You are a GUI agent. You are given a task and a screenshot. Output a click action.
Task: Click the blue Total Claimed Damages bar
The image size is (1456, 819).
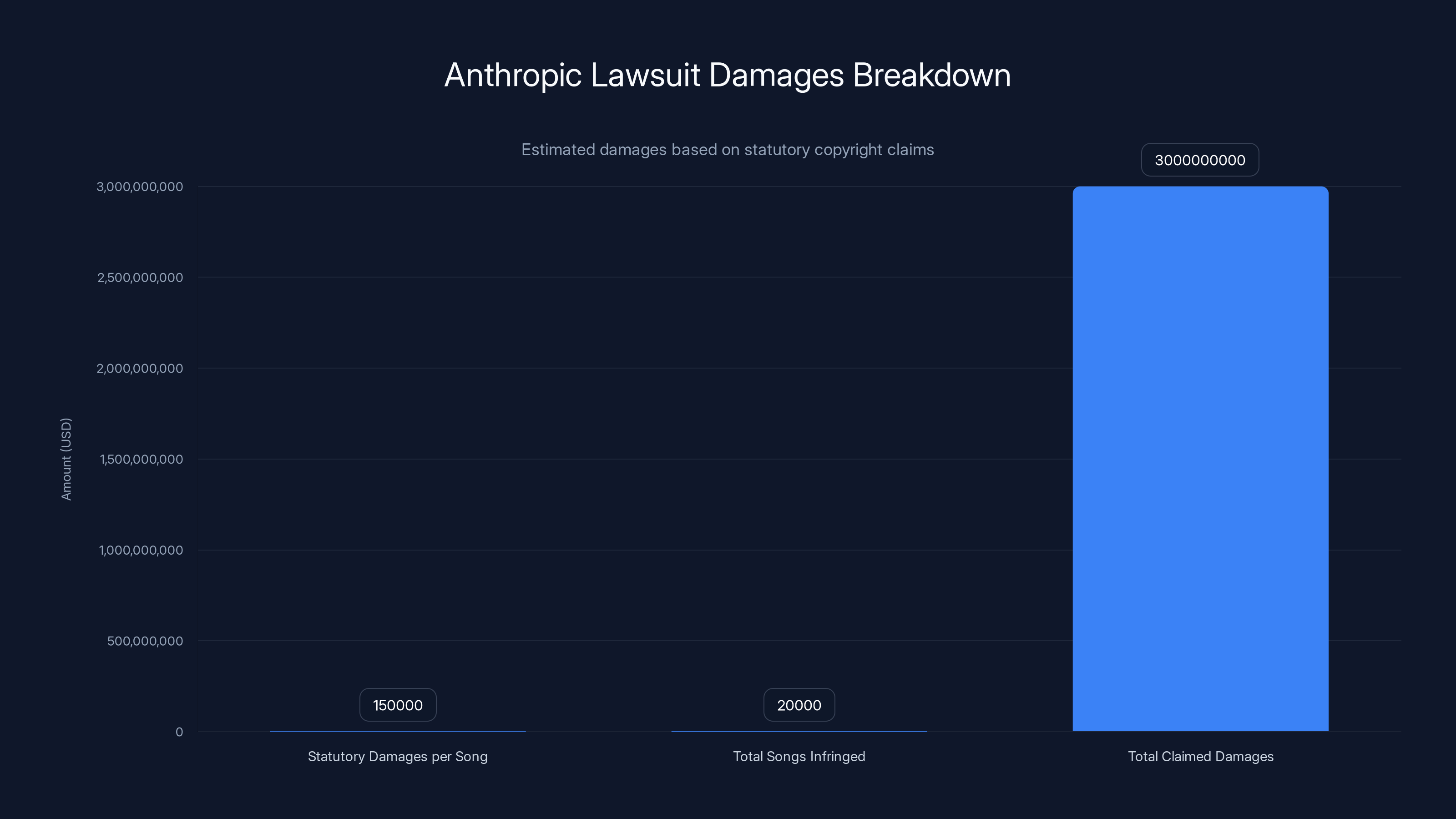point(1200,452)
